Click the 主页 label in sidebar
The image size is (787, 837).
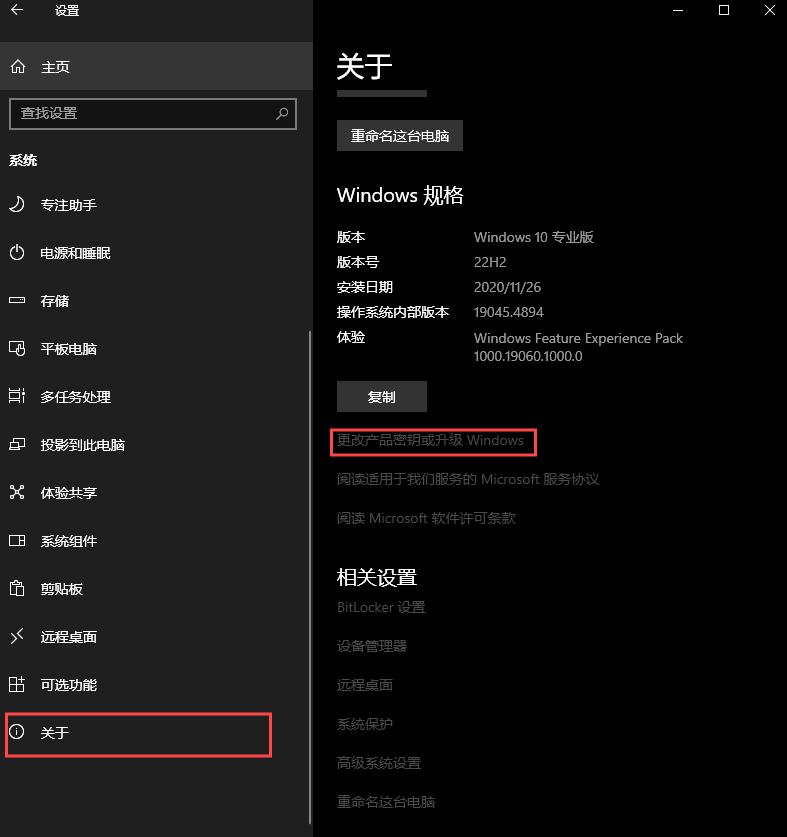[56, 67]
